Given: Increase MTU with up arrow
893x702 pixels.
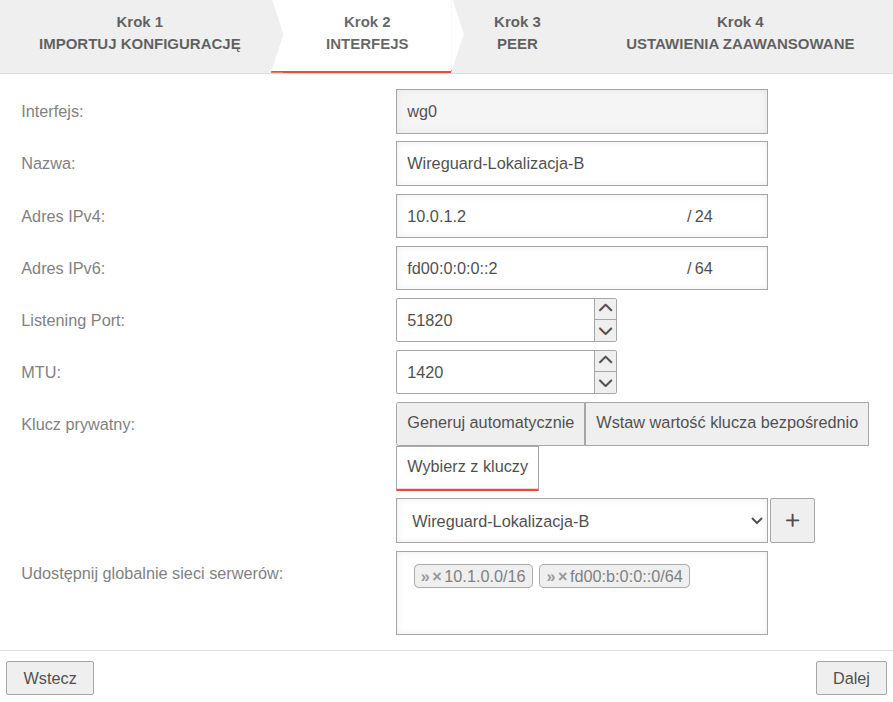Looking at the screenshot, I should 605,361.
